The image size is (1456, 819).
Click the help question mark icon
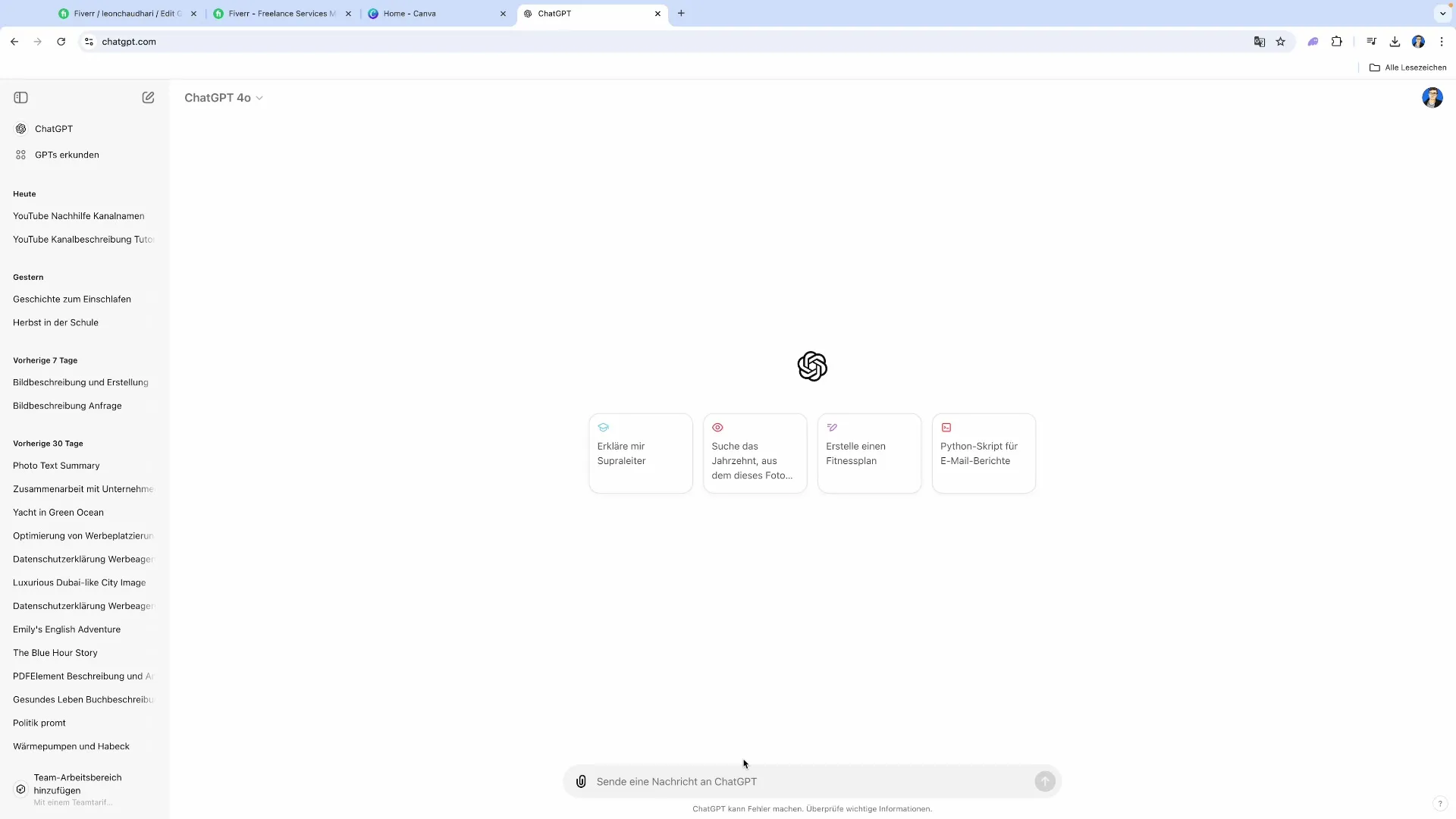[1439, 804]
